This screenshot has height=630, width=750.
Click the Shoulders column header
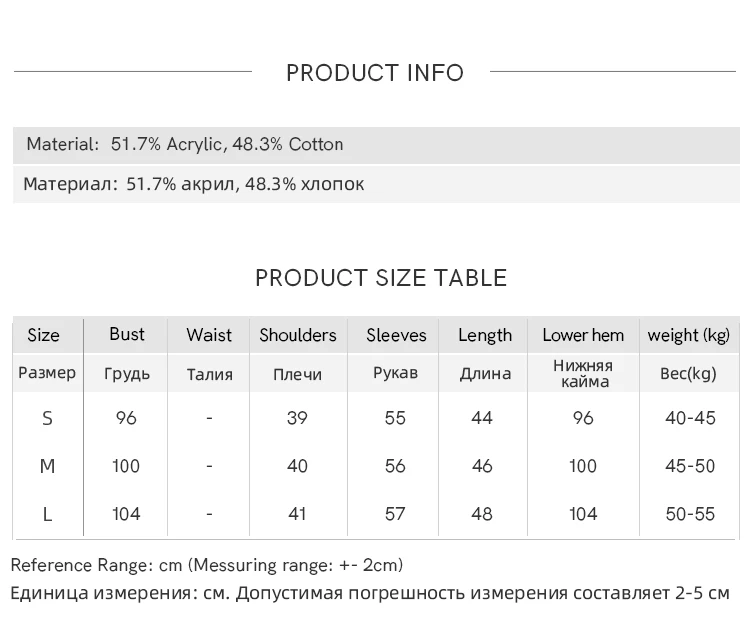pos(298,336)
